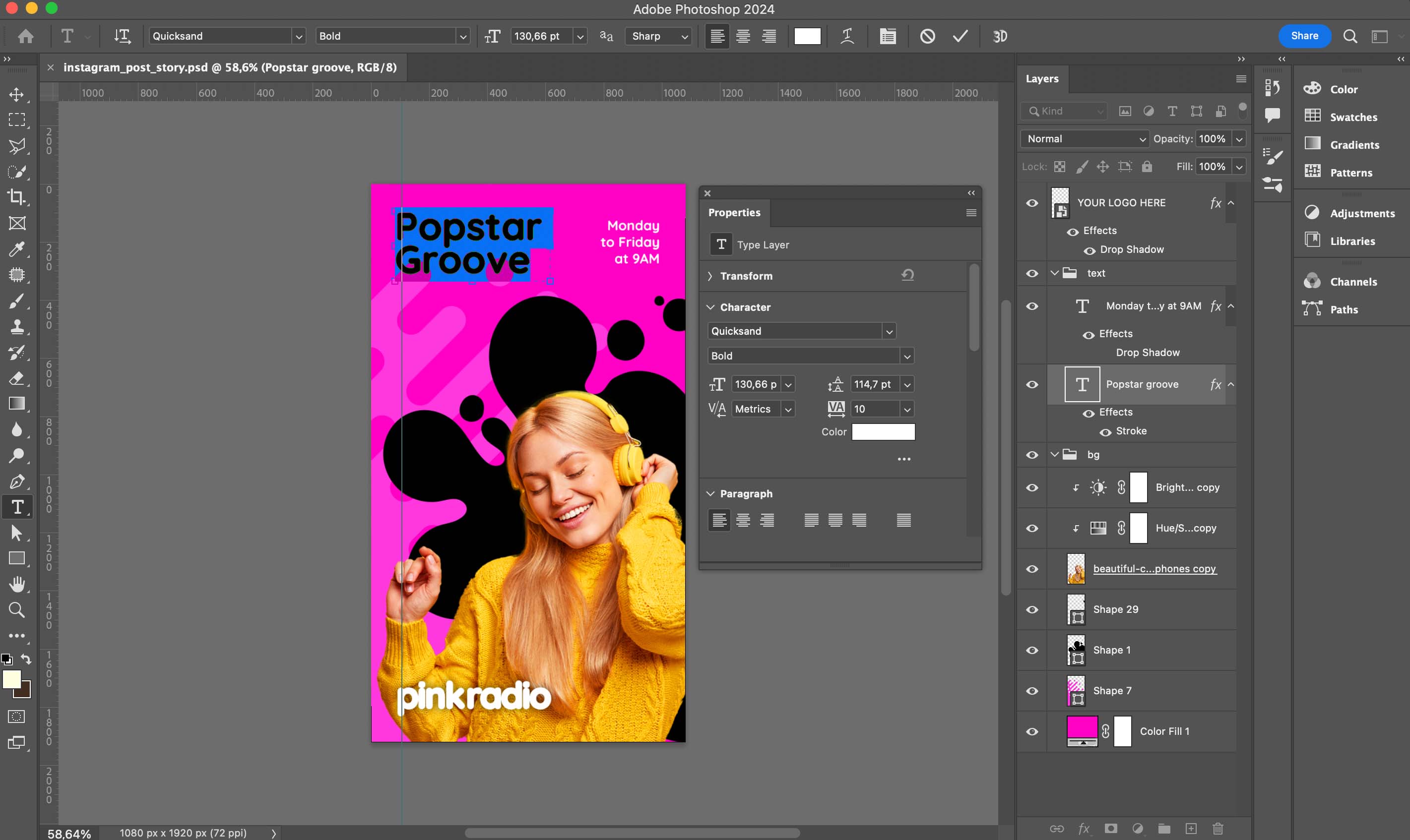
Task: Click the text Color swatch in Properties
Action: (884, 432)
